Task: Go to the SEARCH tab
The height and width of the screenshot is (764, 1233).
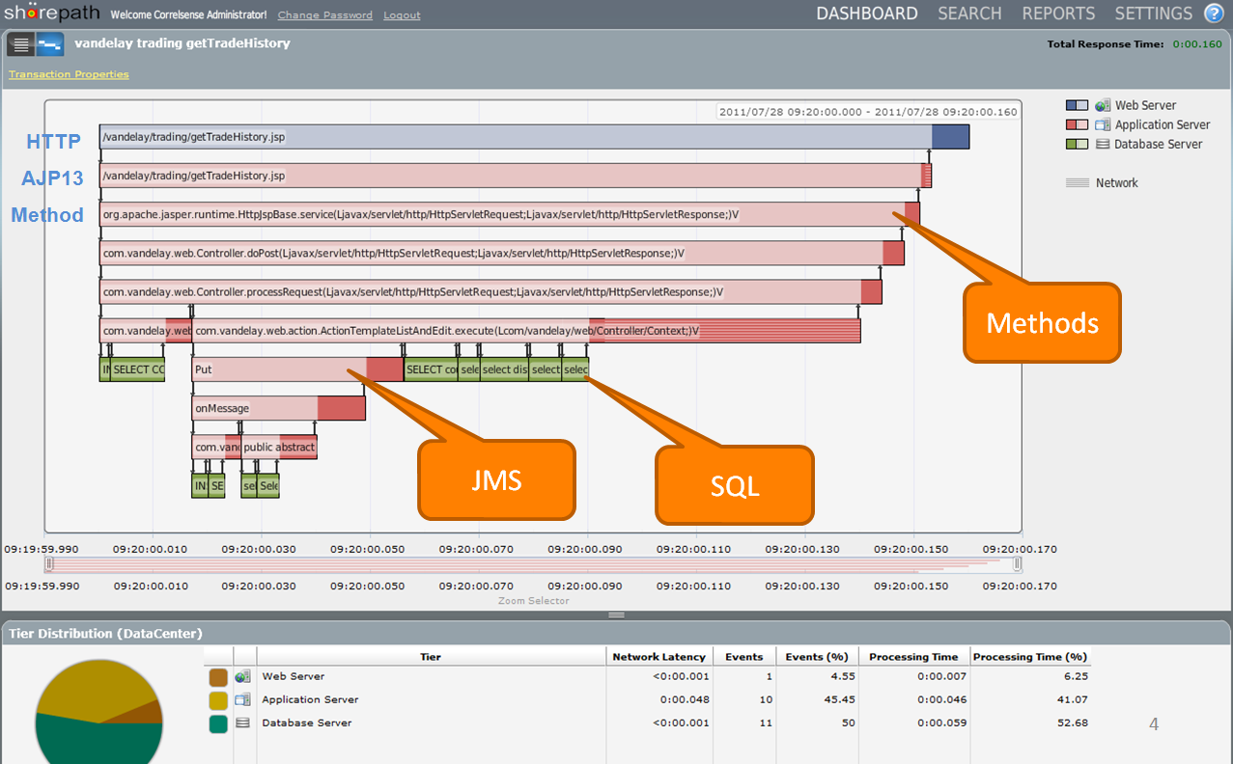Action: click(970, 14)
